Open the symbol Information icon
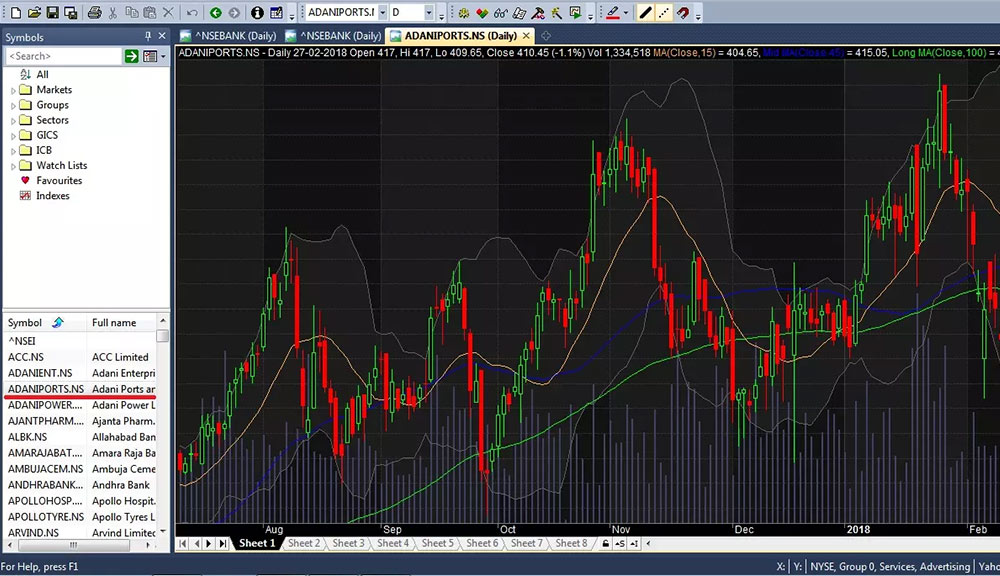The image size is (1000, 576). tap(257, 12)
